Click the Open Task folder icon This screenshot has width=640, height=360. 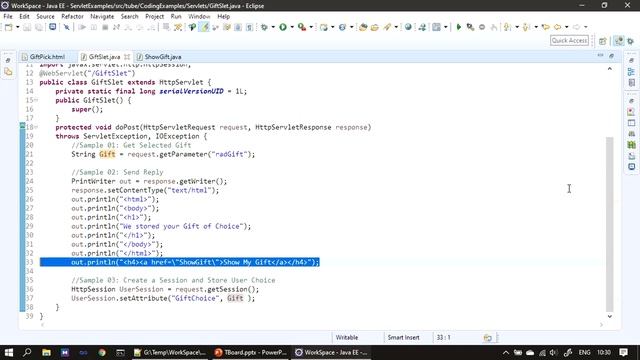375,27
